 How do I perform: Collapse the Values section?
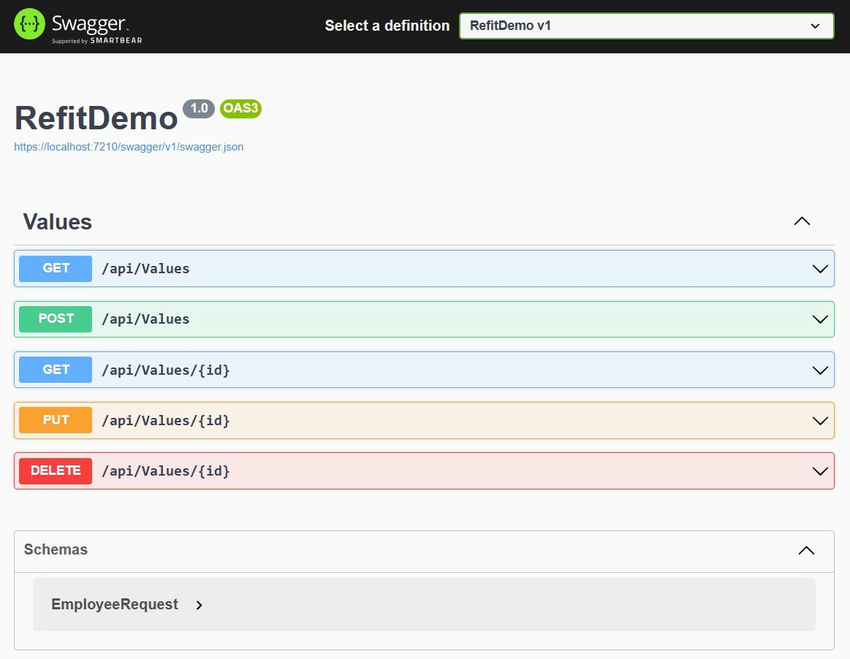(802, 220)
